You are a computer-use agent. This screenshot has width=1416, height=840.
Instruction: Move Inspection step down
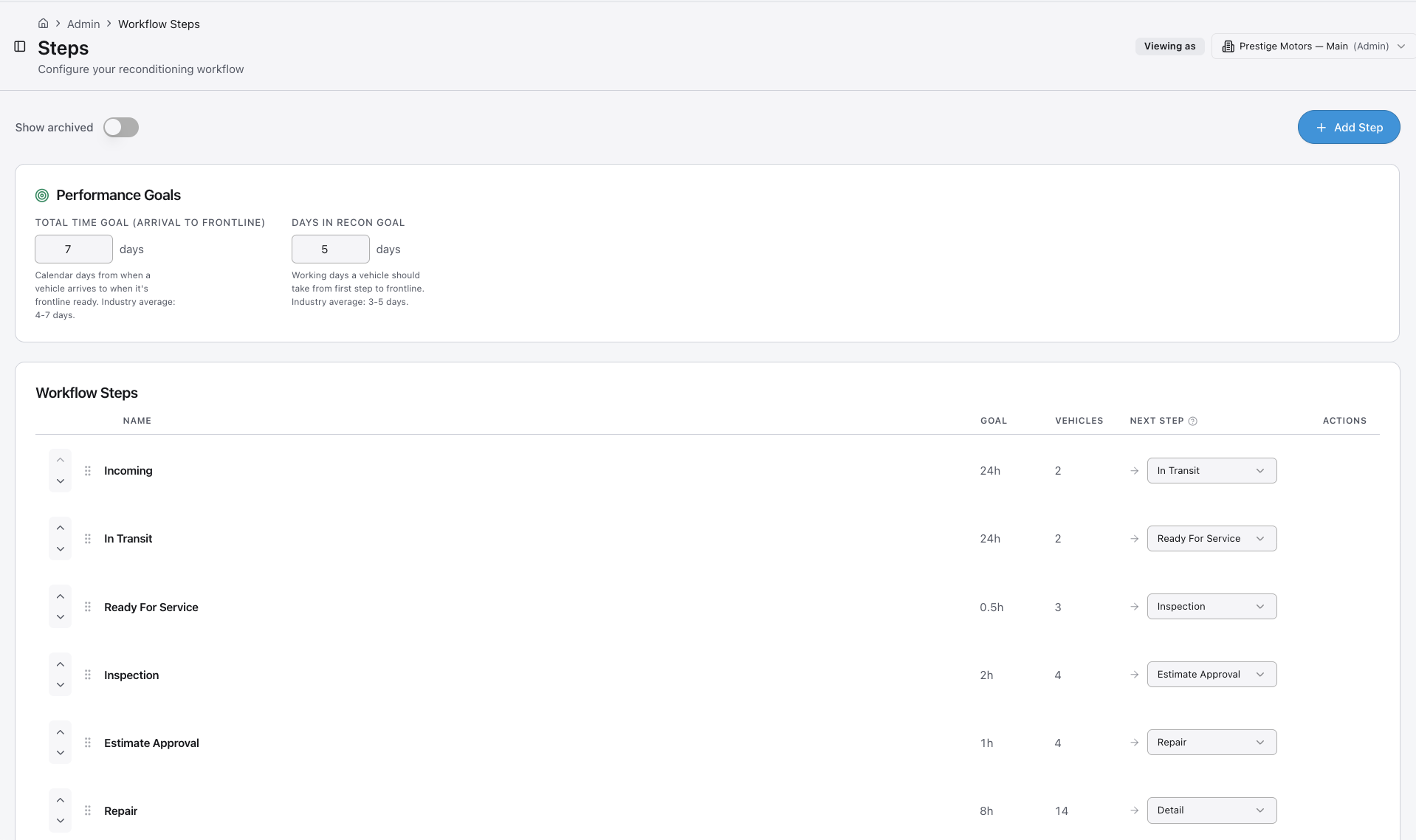tap(61, 685)
